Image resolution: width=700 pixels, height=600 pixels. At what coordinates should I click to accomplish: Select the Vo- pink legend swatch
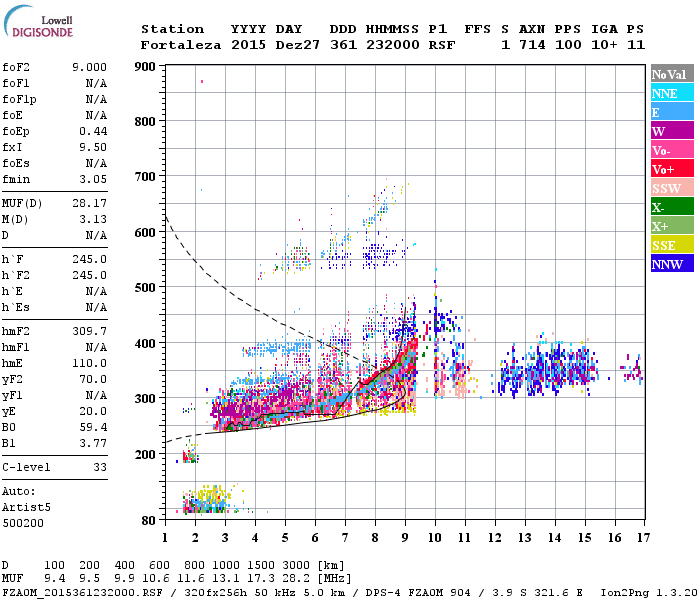click(672, 150)
